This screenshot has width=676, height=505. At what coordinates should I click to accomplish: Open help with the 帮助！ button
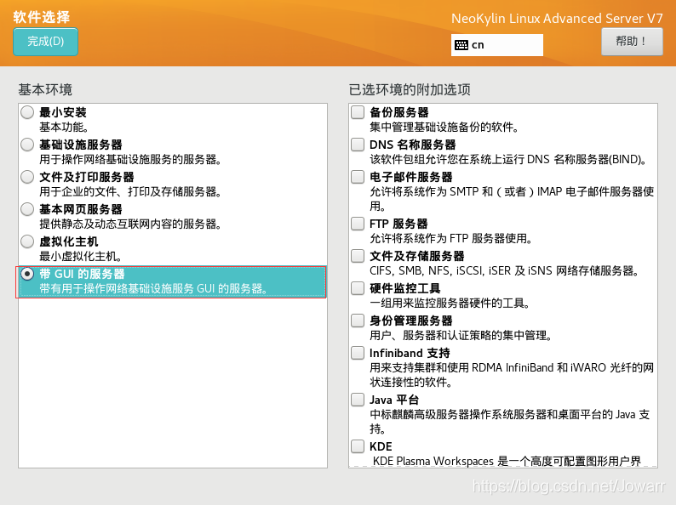pos(632,41)
